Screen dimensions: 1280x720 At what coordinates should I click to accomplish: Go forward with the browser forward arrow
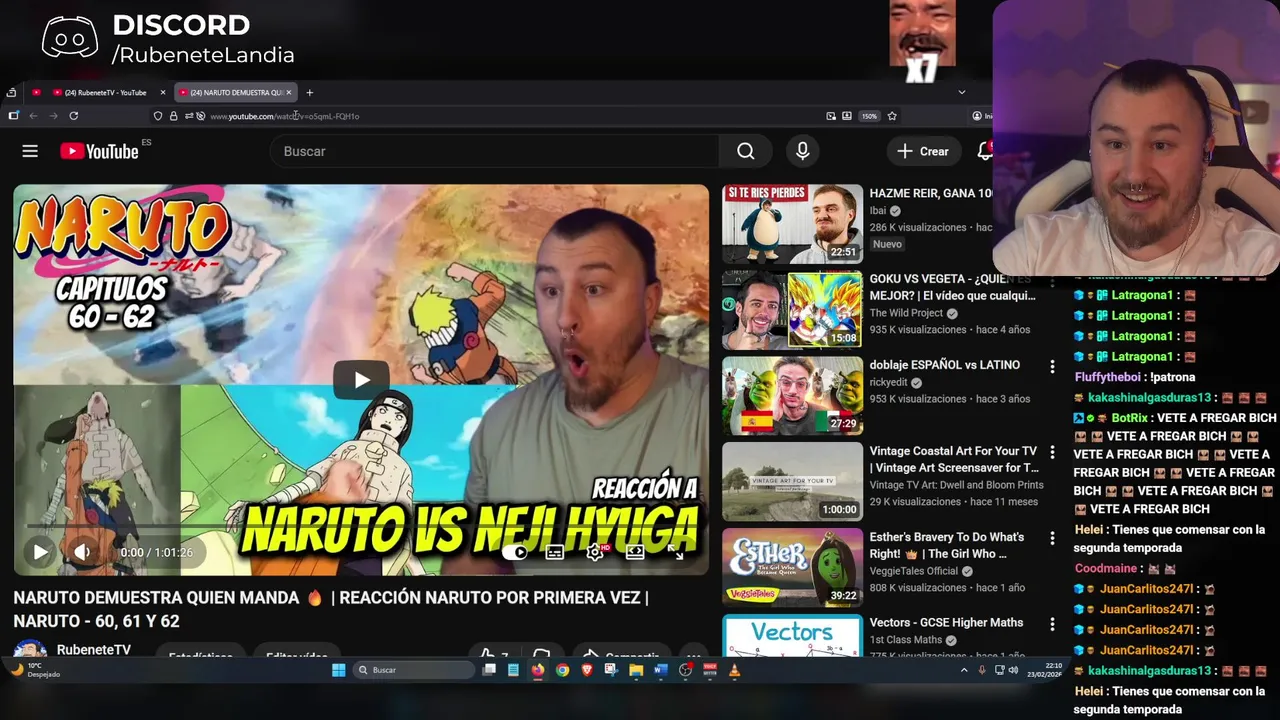[53, 116]
